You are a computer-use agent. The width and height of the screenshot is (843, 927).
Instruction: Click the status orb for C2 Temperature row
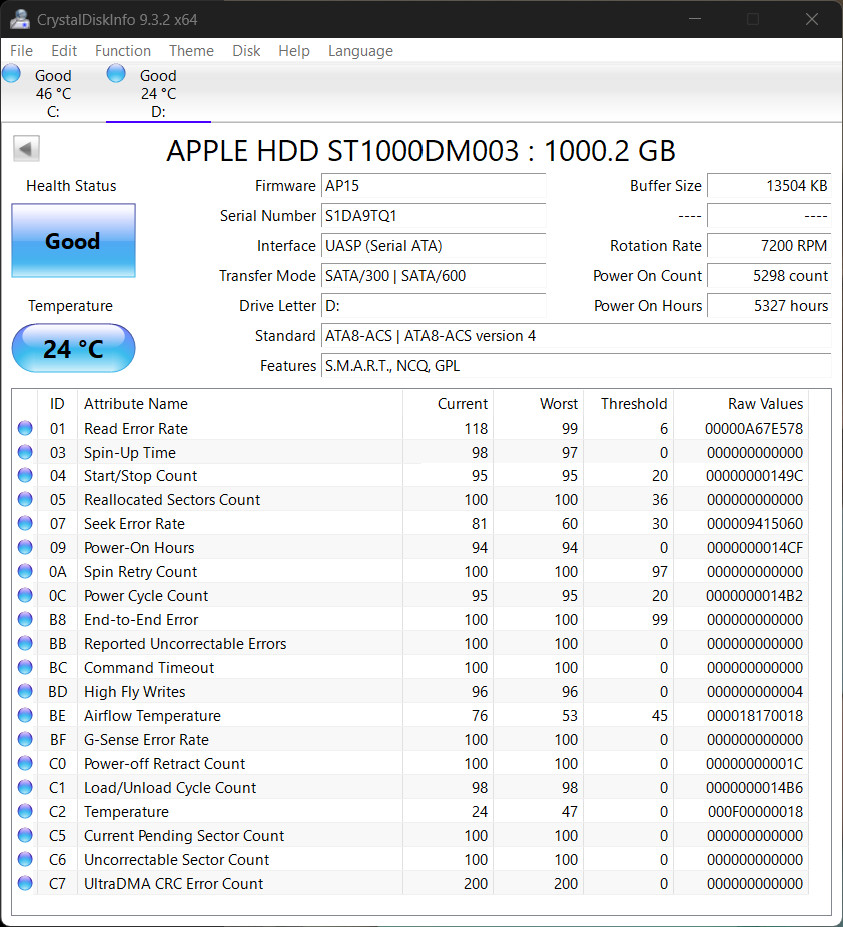pos(25,811)
